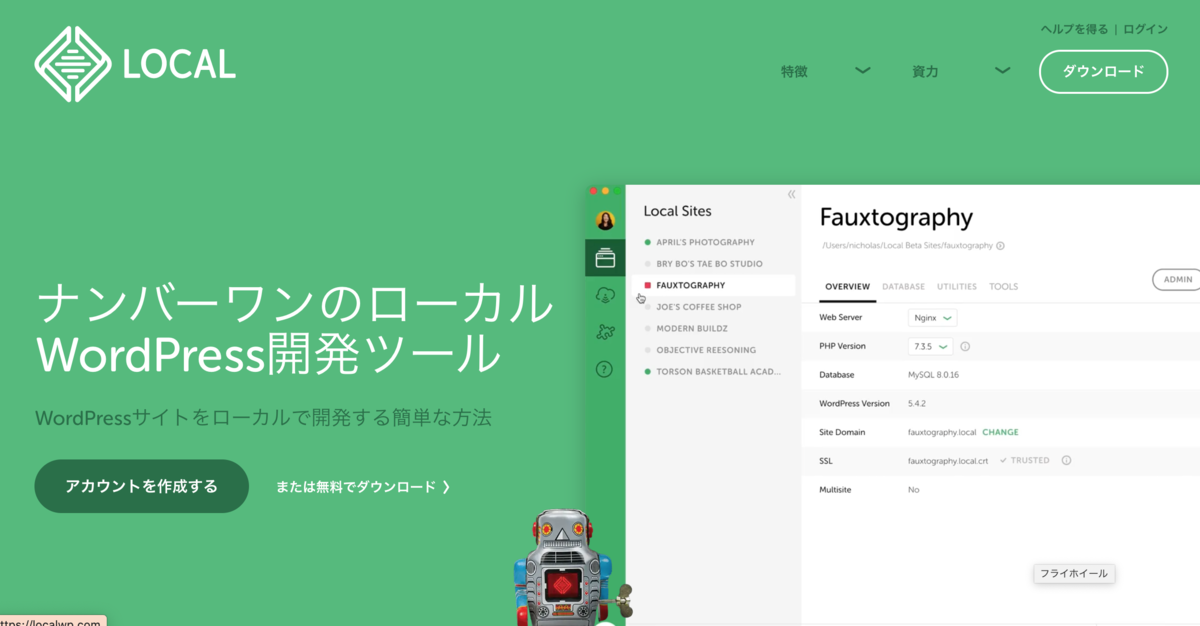Open the 特徴 navigation item
Image resolution: width=1200 pixels, height=626 pixels.
click(x=794, y=71)
